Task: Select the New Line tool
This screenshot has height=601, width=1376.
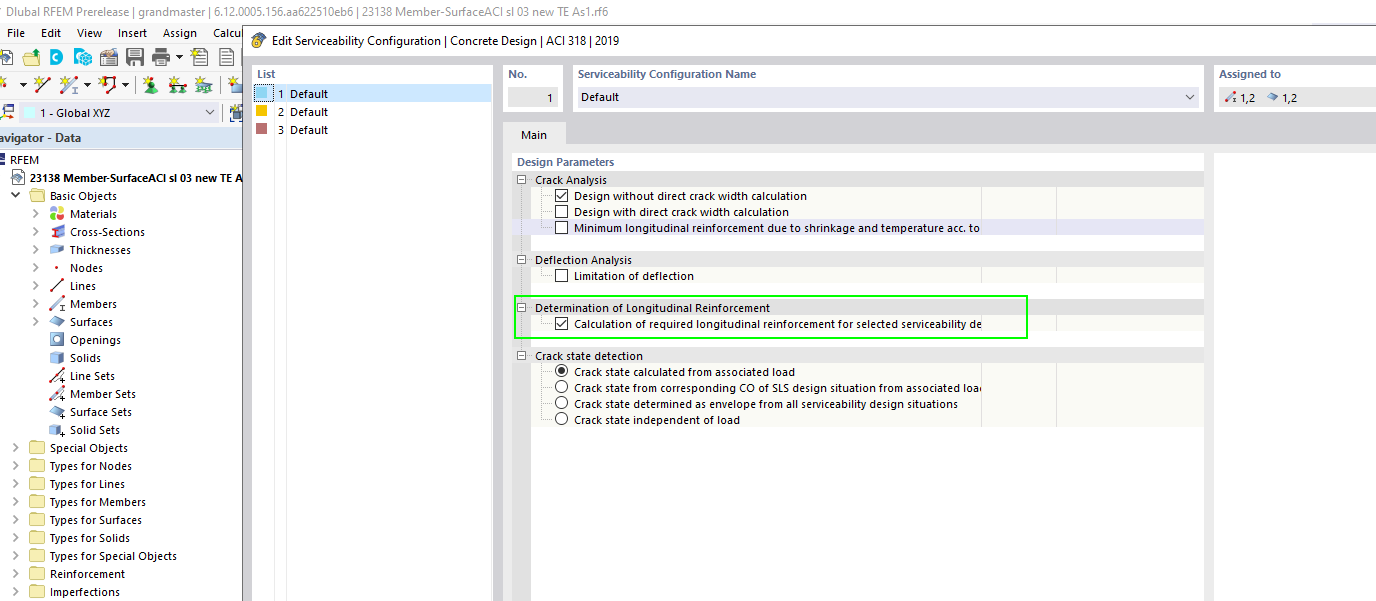Action: tap(42, 84)
